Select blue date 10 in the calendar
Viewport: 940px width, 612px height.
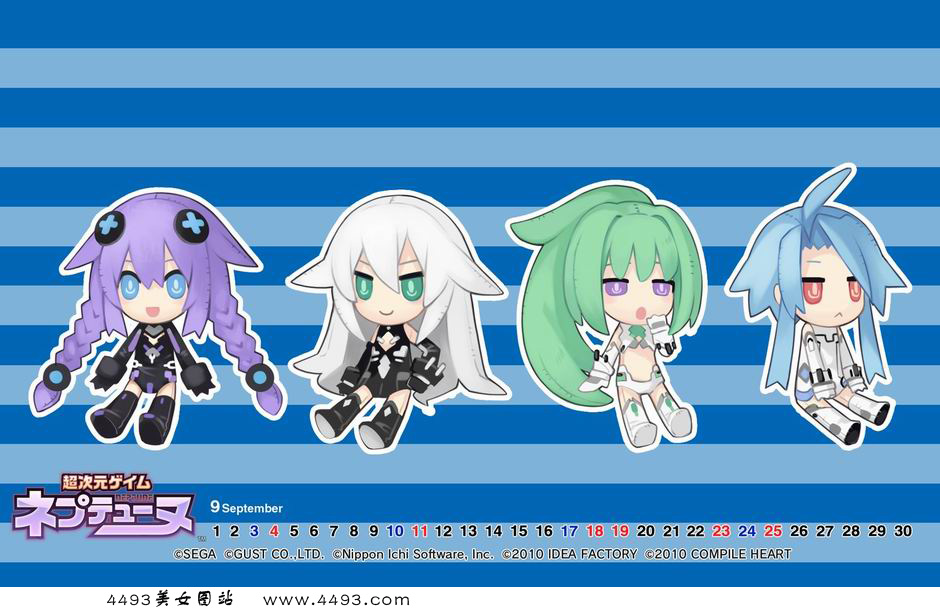coord(394,531)
